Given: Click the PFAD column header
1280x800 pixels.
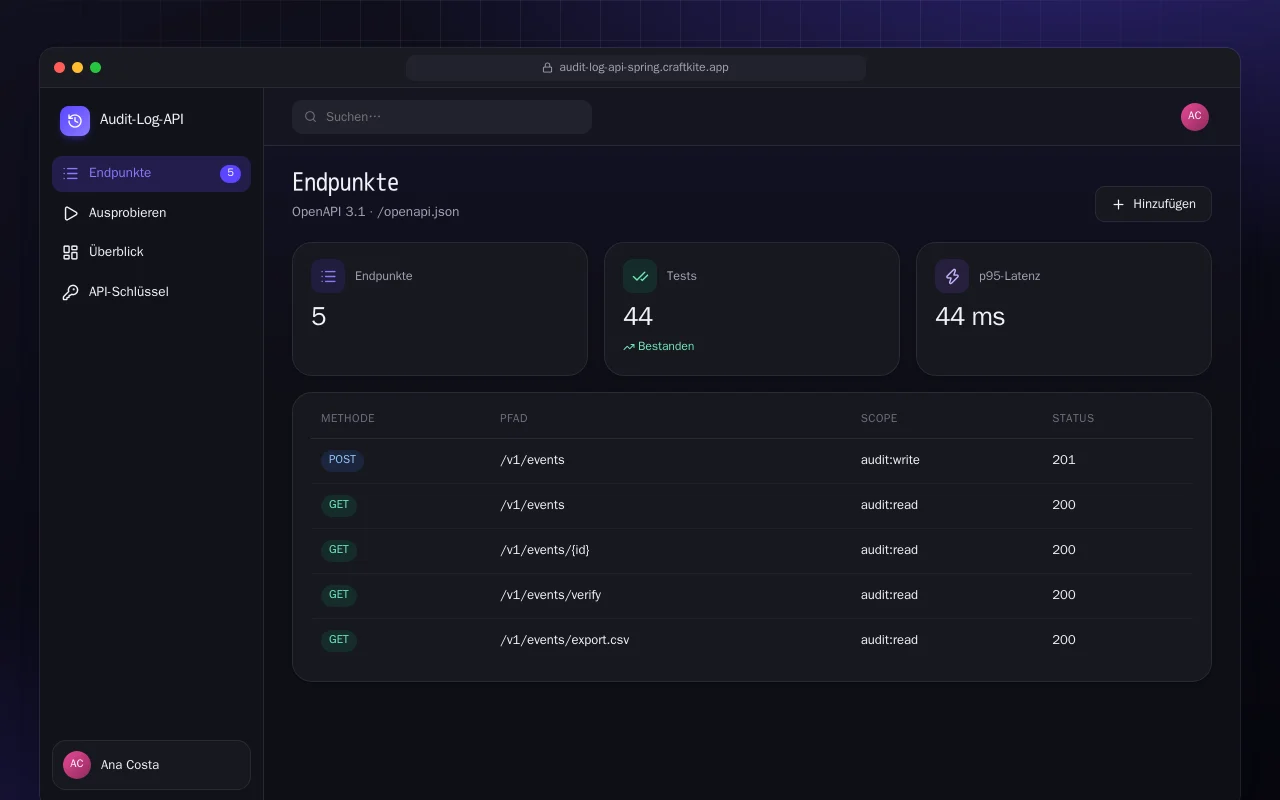Looking at the screenshot, I should (x=514, y=418).
